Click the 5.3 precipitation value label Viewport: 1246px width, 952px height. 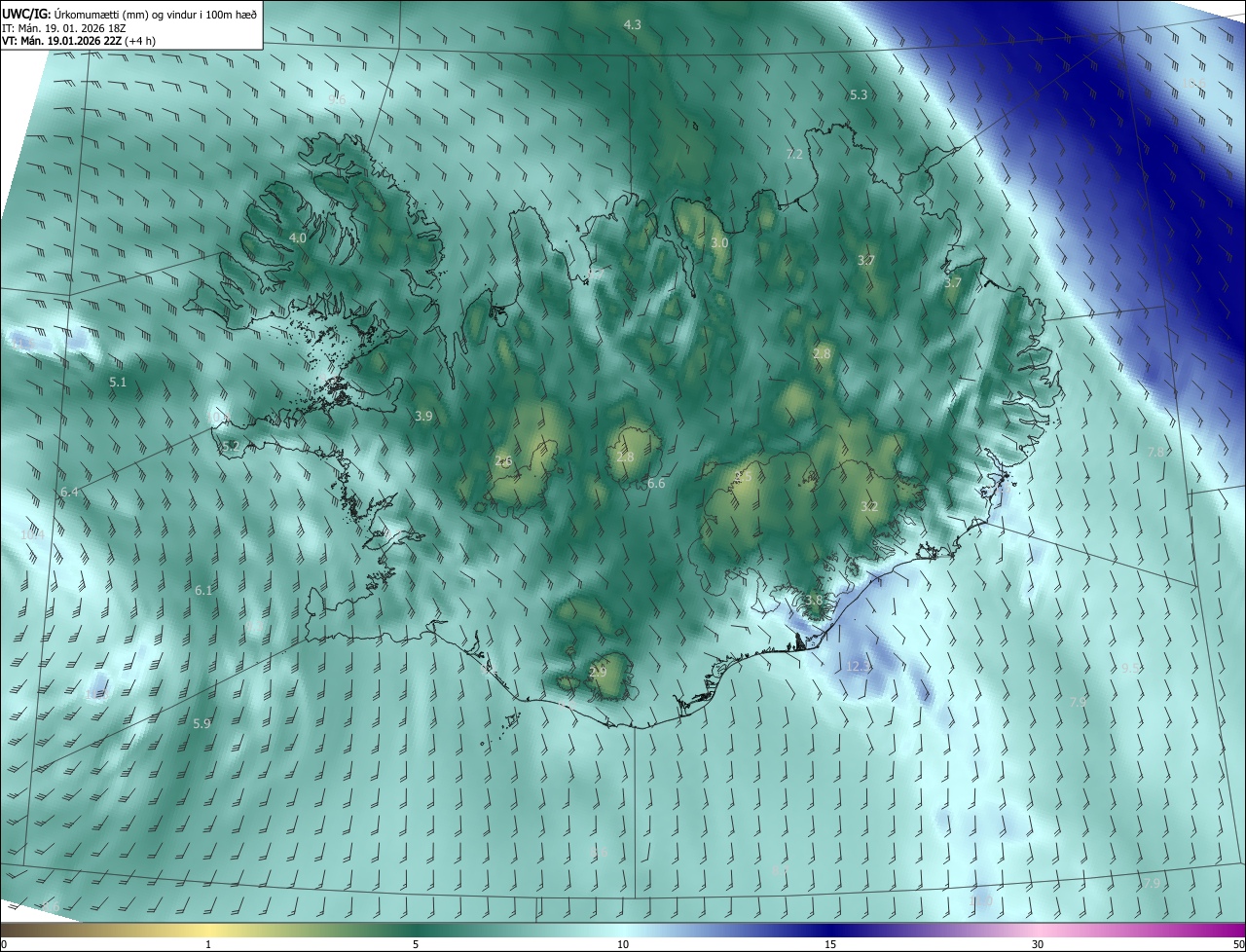point(859,95)
